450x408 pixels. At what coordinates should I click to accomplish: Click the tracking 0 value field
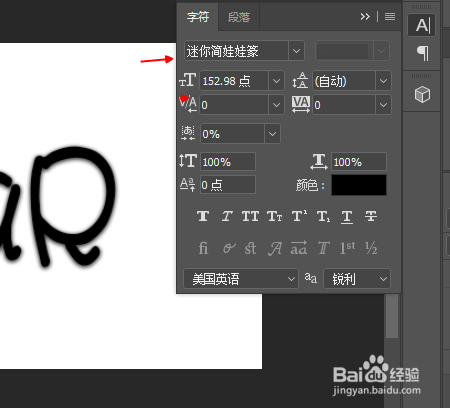coord(344,105)
